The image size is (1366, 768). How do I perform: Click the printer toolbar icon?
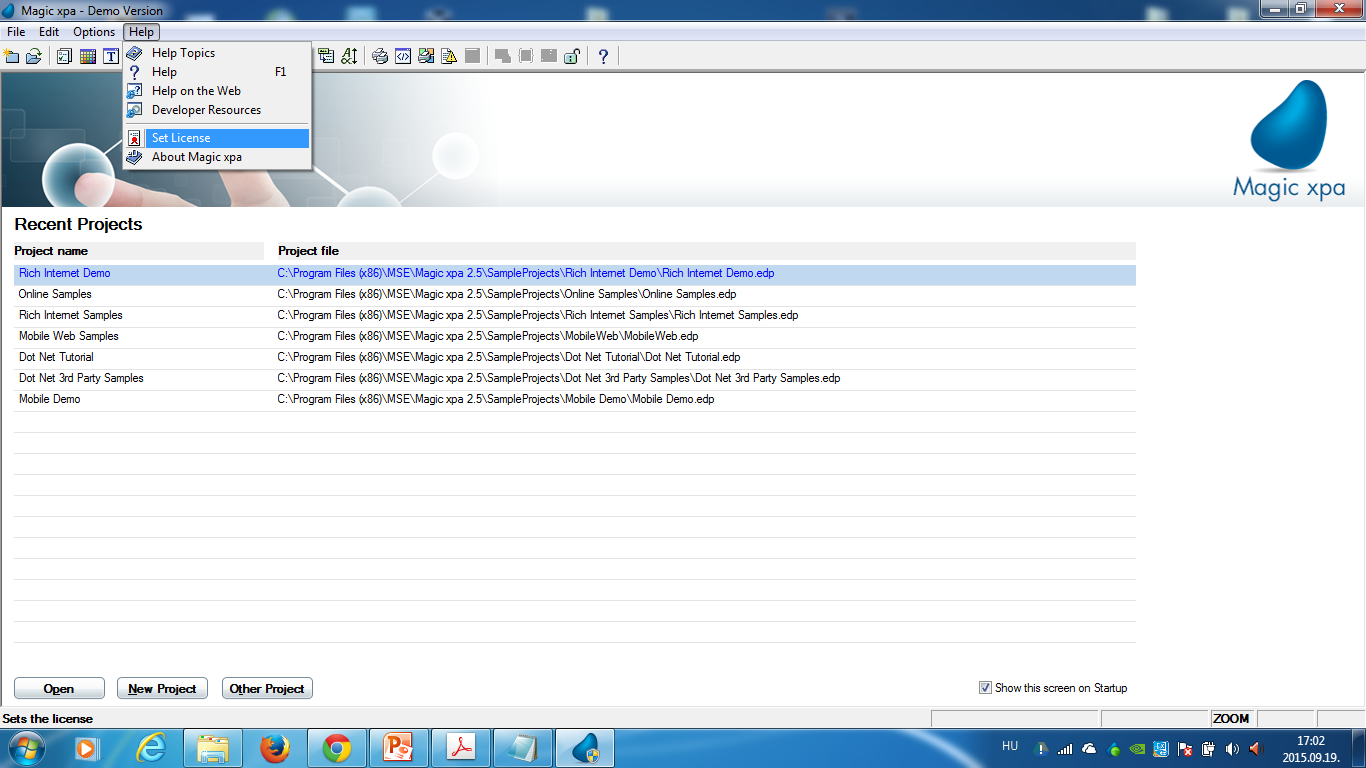pos(380,56)
